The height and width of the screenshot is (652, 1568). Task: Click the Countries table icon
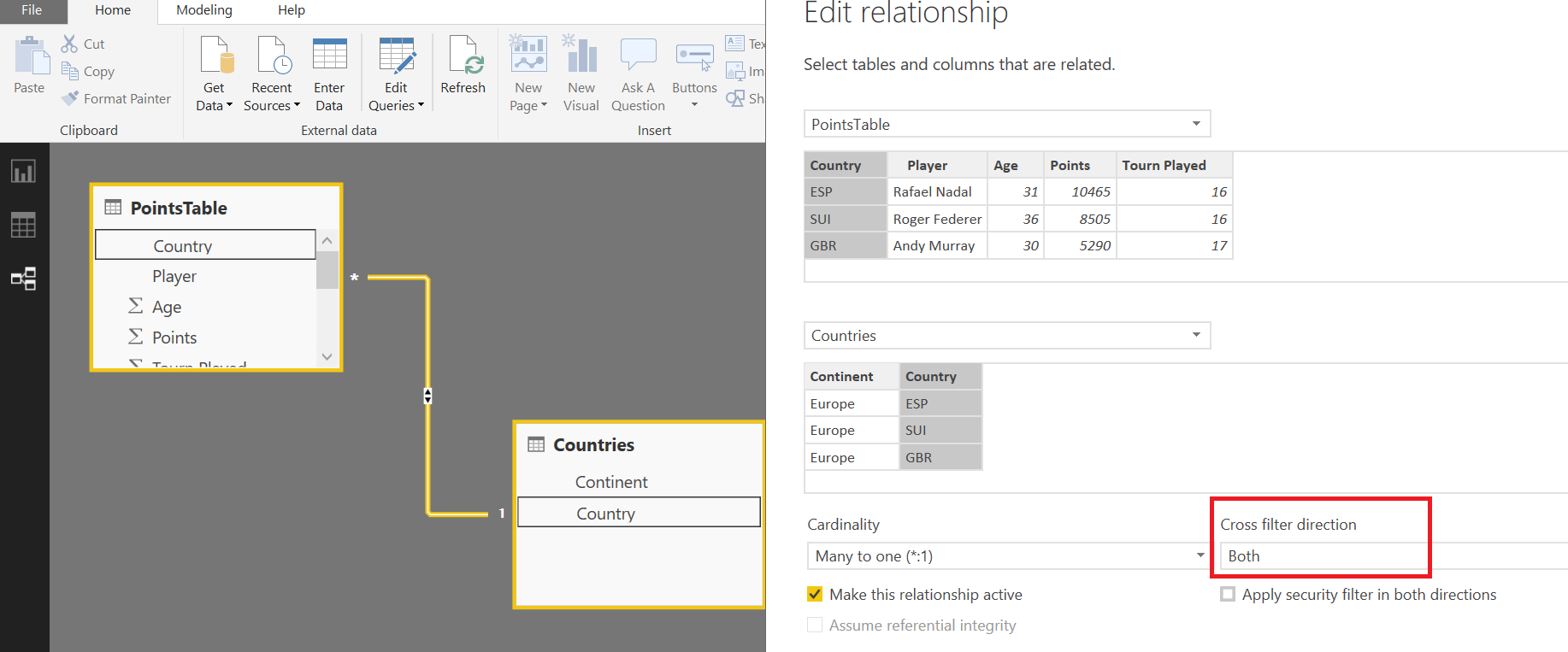coord(536,443)
